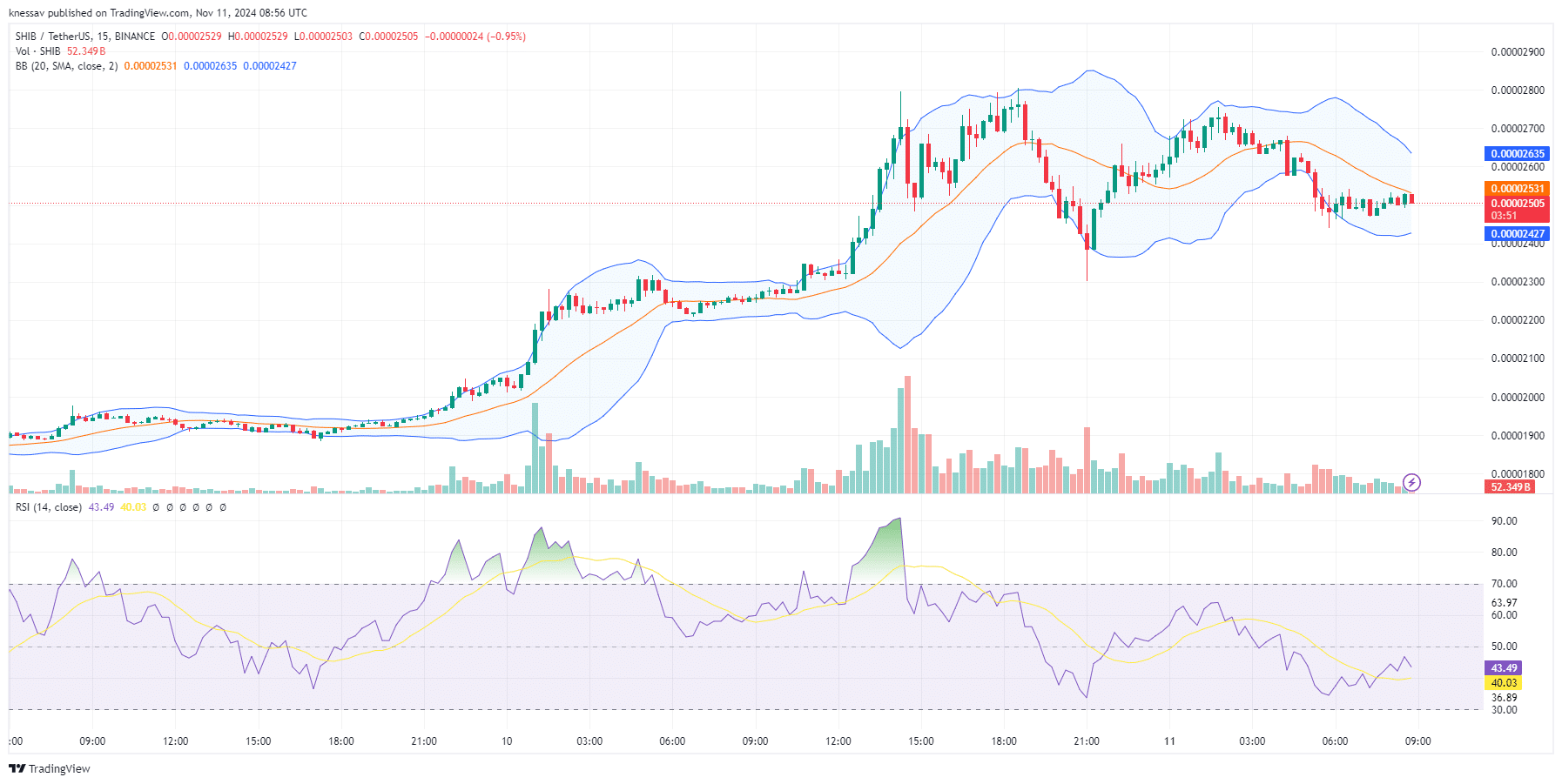Click the 0.00002200 price axis label
The image size is (1562, 784).
click(1518, 320)
